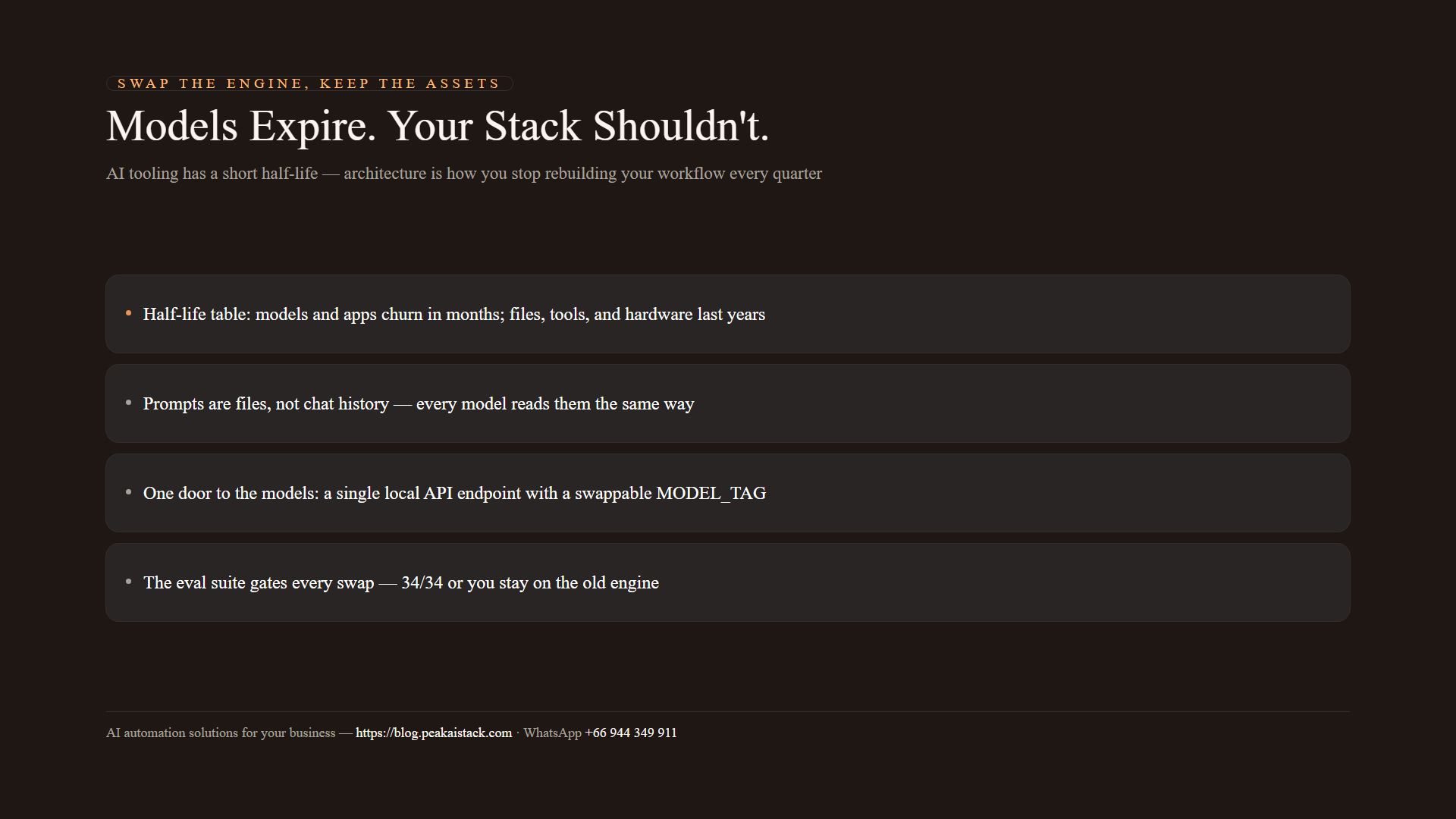Screen dimensions: 1456x819
Task: Click the orange bullet dot beside Half-life table
Action: [128, 313]
